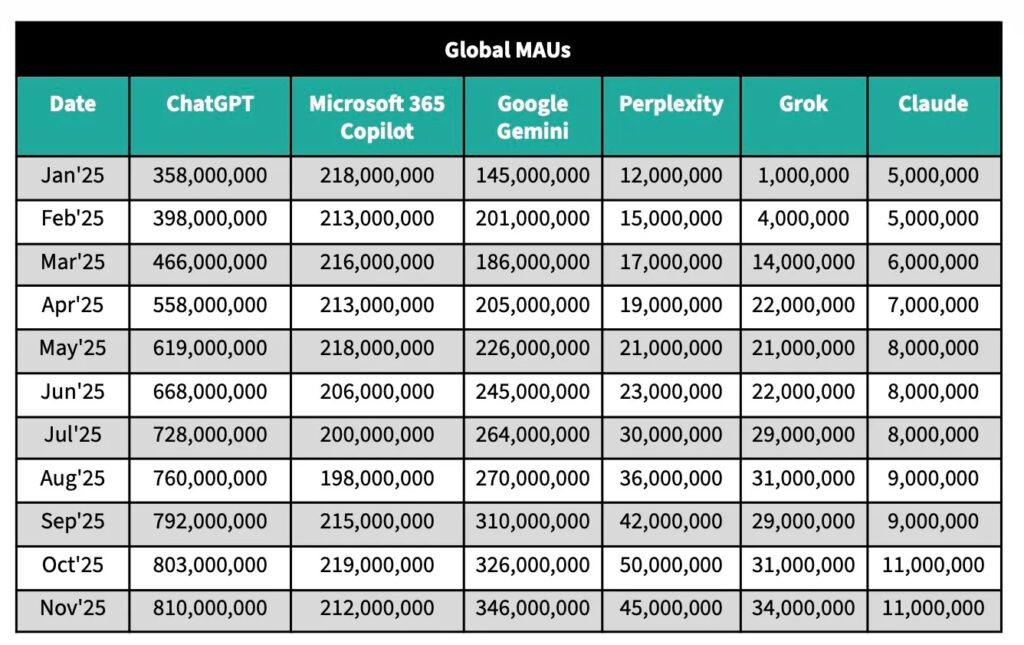1024x645 pixels.
Task: Select Gemini's 346,000,000 cell
Action: 532,608
